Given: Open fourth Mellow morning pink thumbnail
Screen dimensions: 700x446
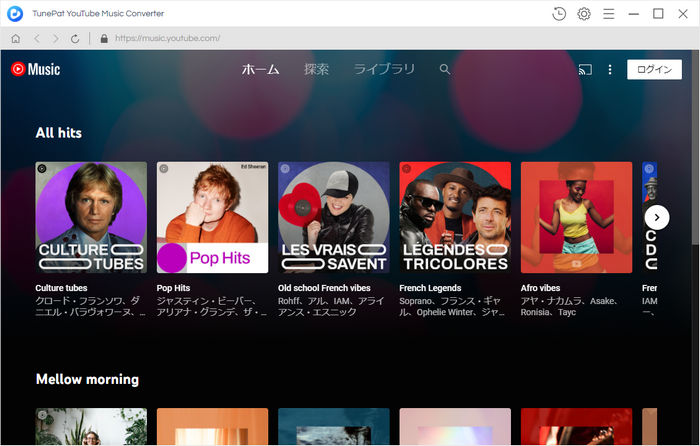Looking at the screenshot, I should (455, 426).
